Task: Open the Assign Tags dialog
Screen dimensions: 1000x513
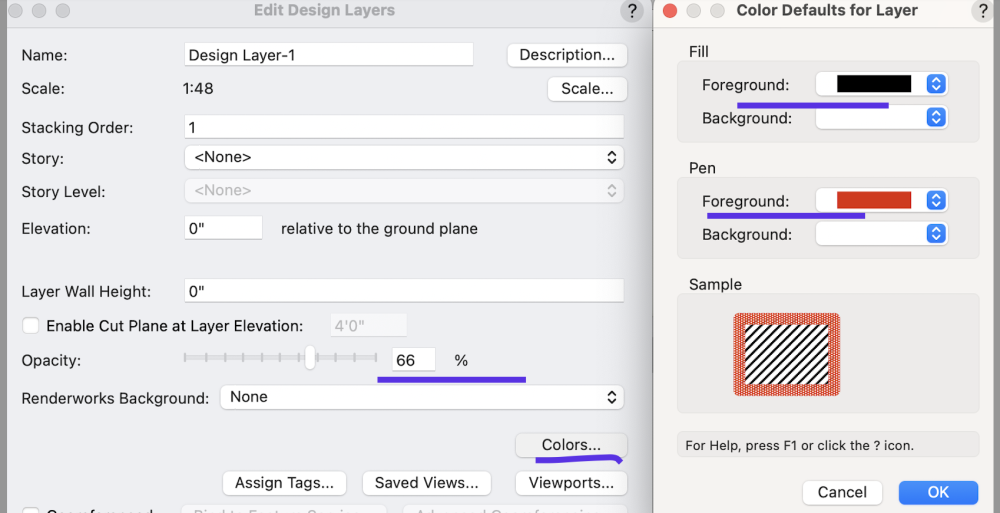Action: click(x=284, y=483)
